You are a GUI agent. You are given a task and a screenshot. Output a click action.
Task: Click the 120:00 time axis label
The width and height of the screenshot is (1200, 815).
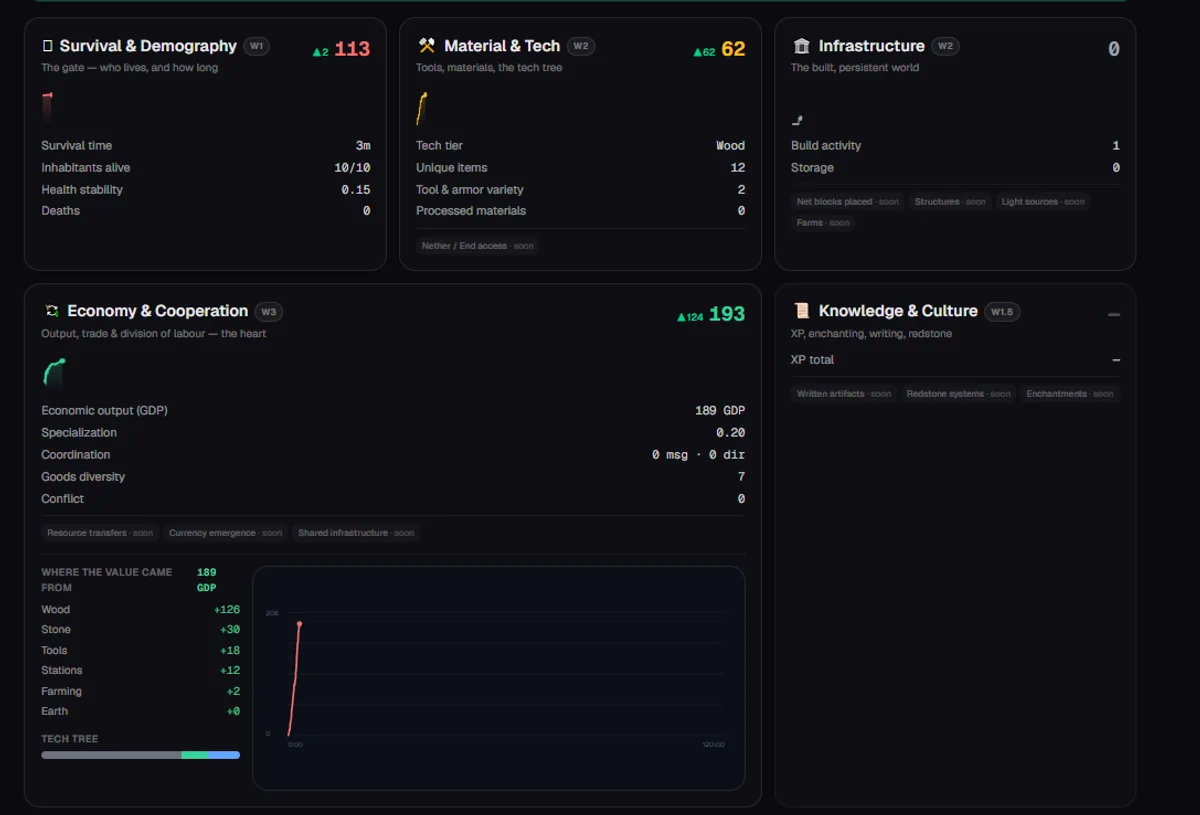713,744
